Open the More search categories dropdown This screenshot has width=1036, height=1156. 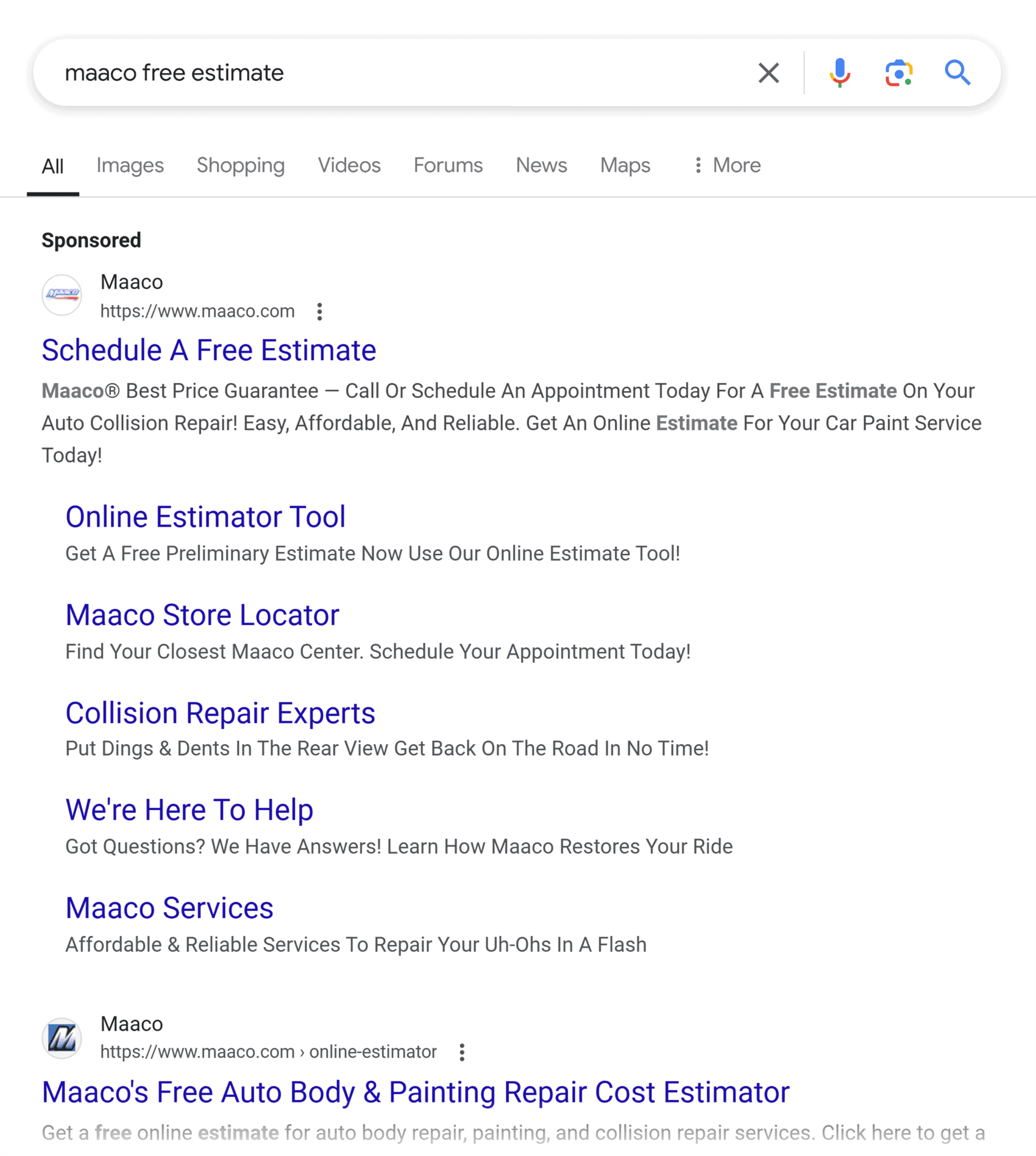726,165
